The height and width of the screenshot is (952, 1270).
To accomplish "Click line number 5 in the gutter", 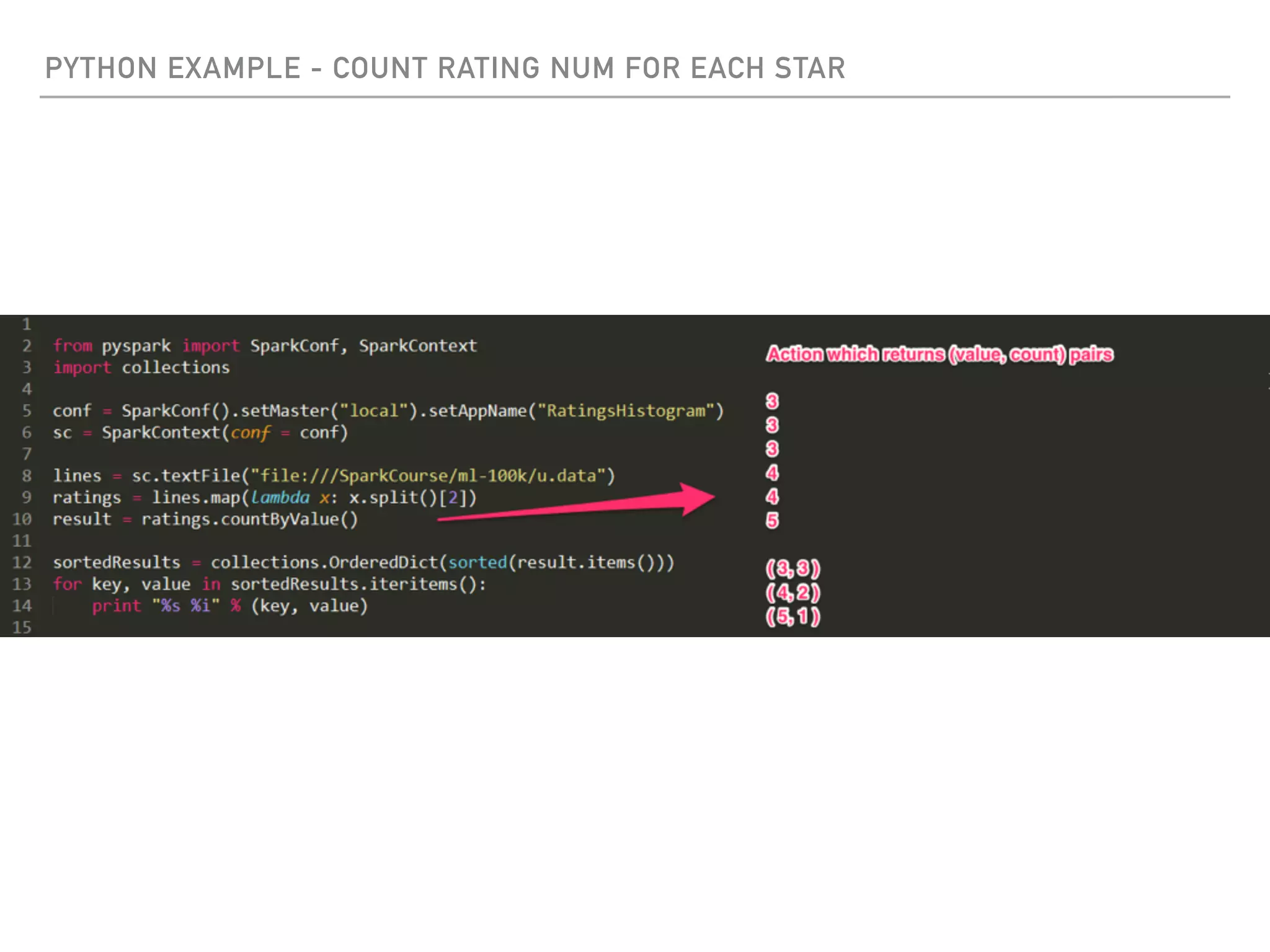I will point(27,411).
